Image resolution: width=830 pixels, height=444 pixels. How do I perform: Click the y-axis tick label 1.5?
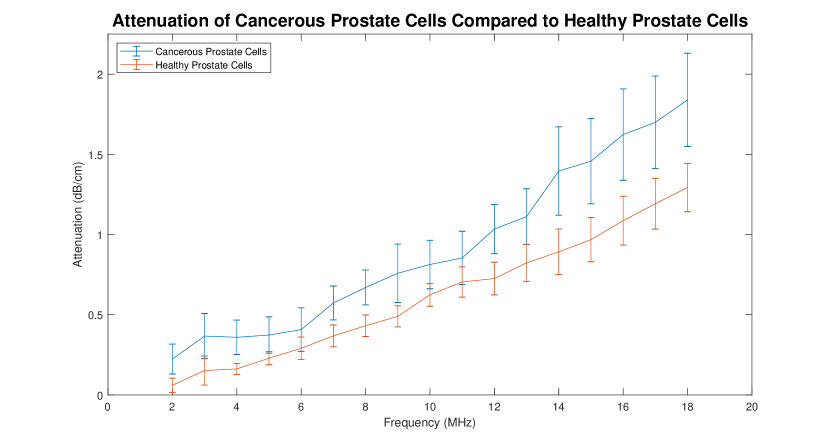coord(93,155)
